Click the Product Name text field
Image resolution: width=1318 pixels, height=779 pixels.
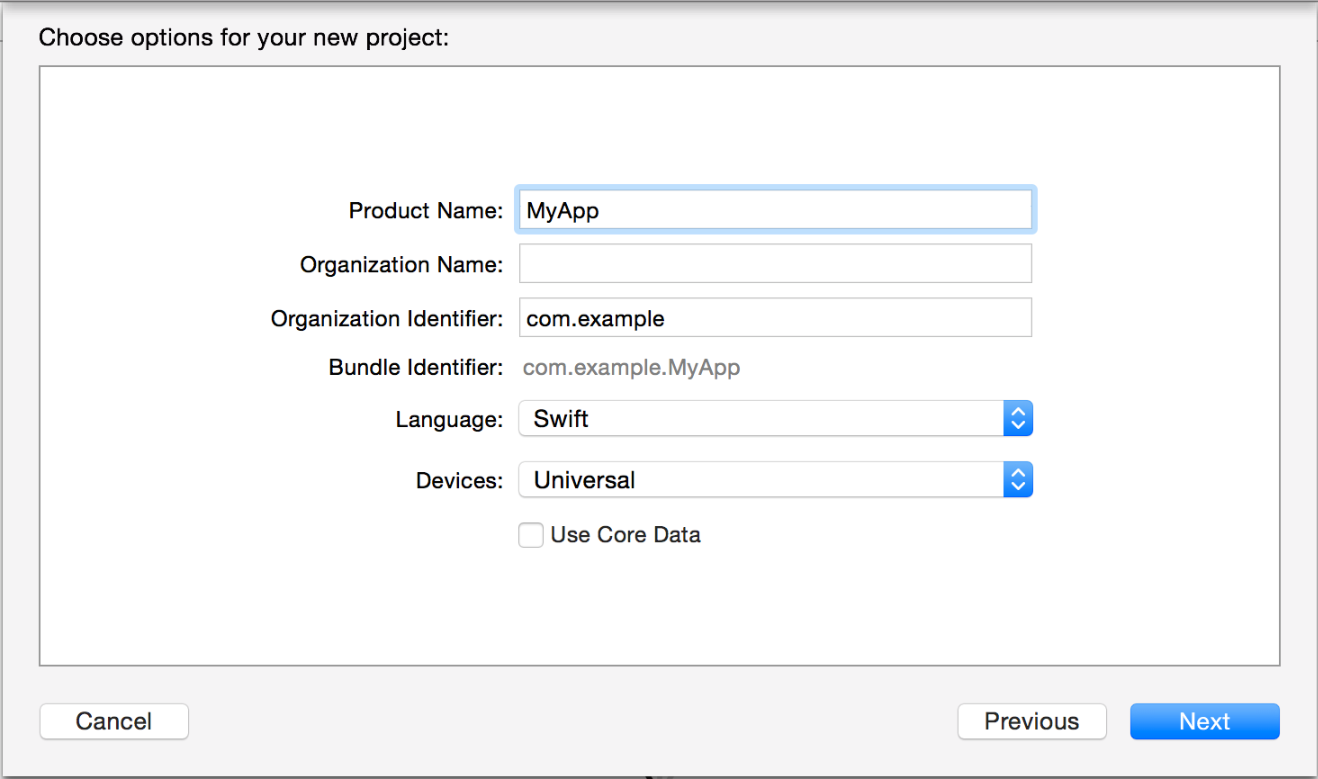pos(775,211)
